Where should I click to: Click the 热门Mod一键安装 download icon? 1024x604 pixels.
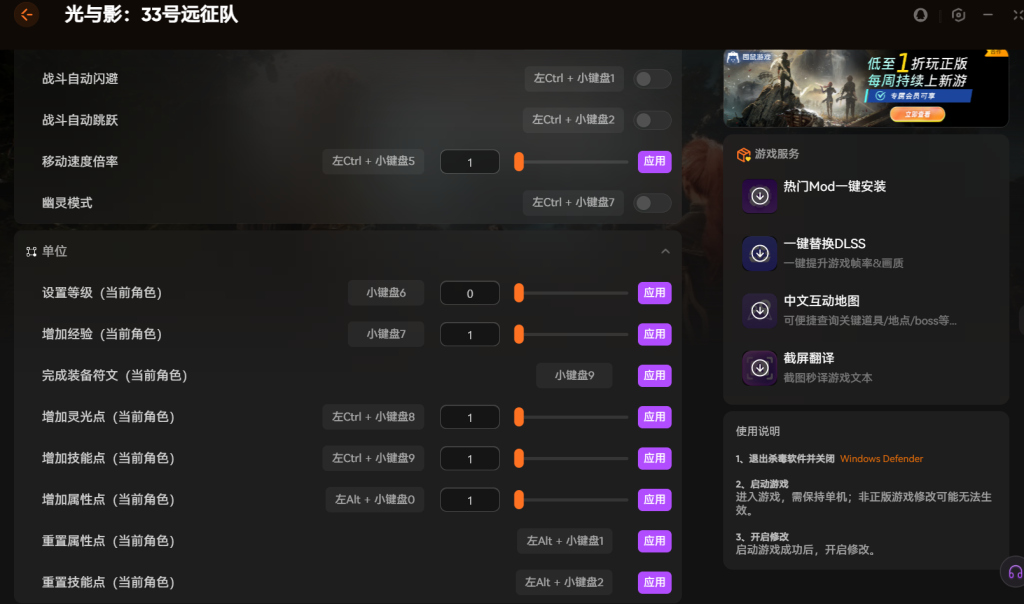tap(760, 196)
